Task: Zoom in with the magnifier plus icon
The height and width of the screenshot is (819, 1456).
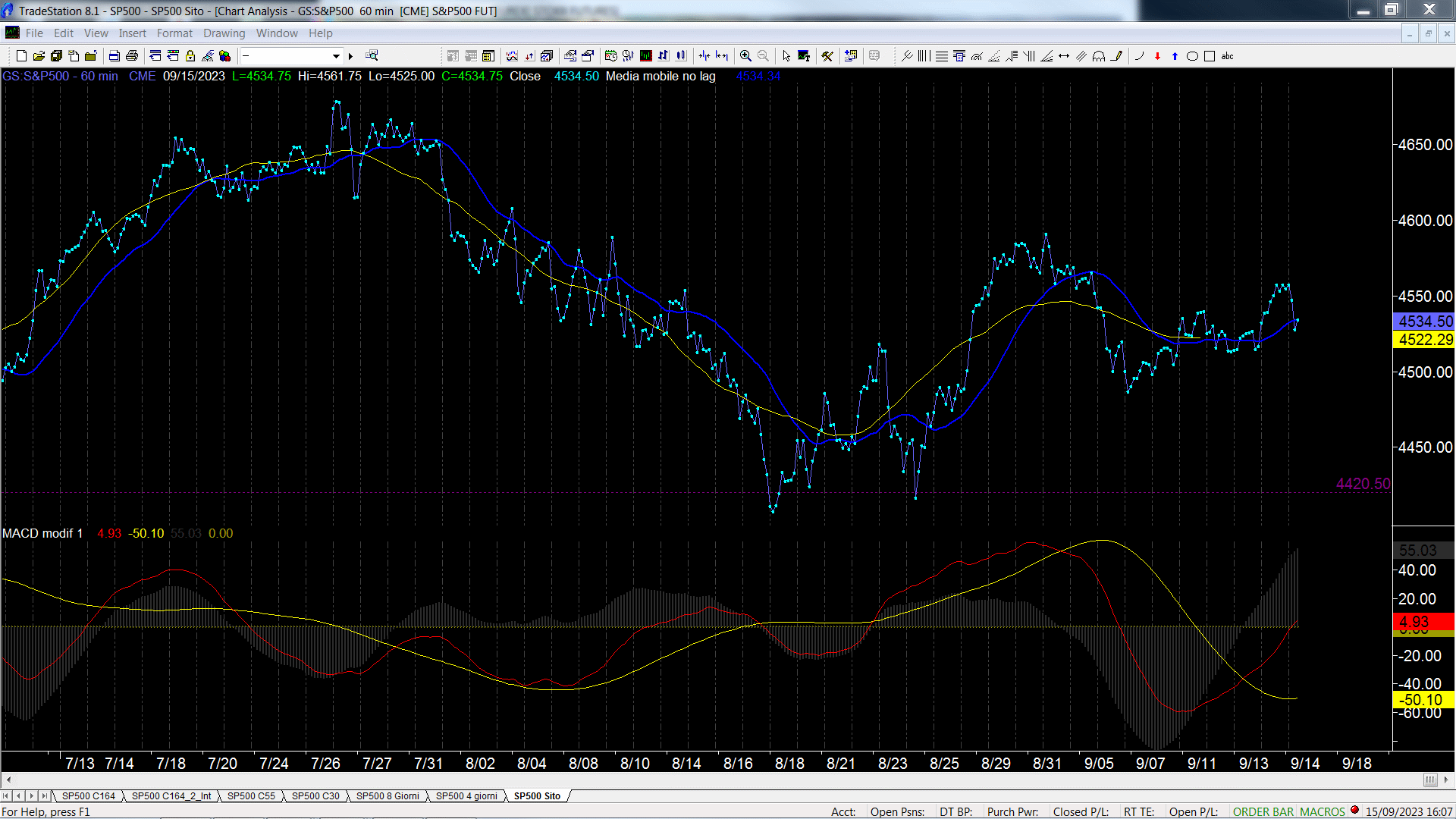Action: point(745,56)
